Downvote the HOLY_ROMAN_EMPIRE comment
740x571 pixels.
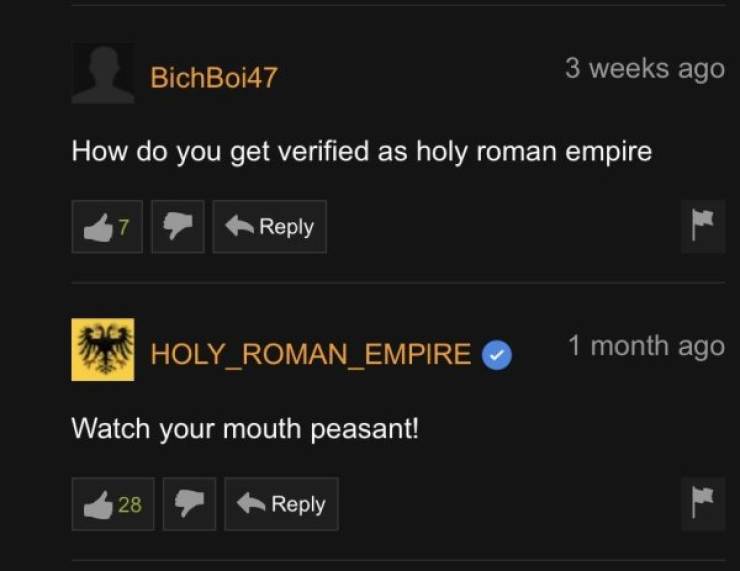click(x=189, y=504)
